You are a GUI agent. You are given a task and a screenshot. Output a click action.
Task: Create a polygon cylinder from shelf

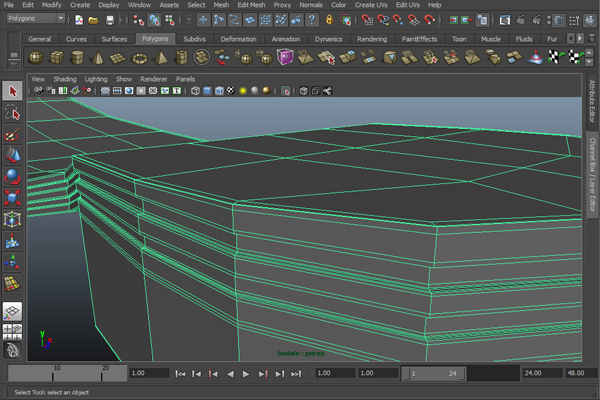pos(77,58)
